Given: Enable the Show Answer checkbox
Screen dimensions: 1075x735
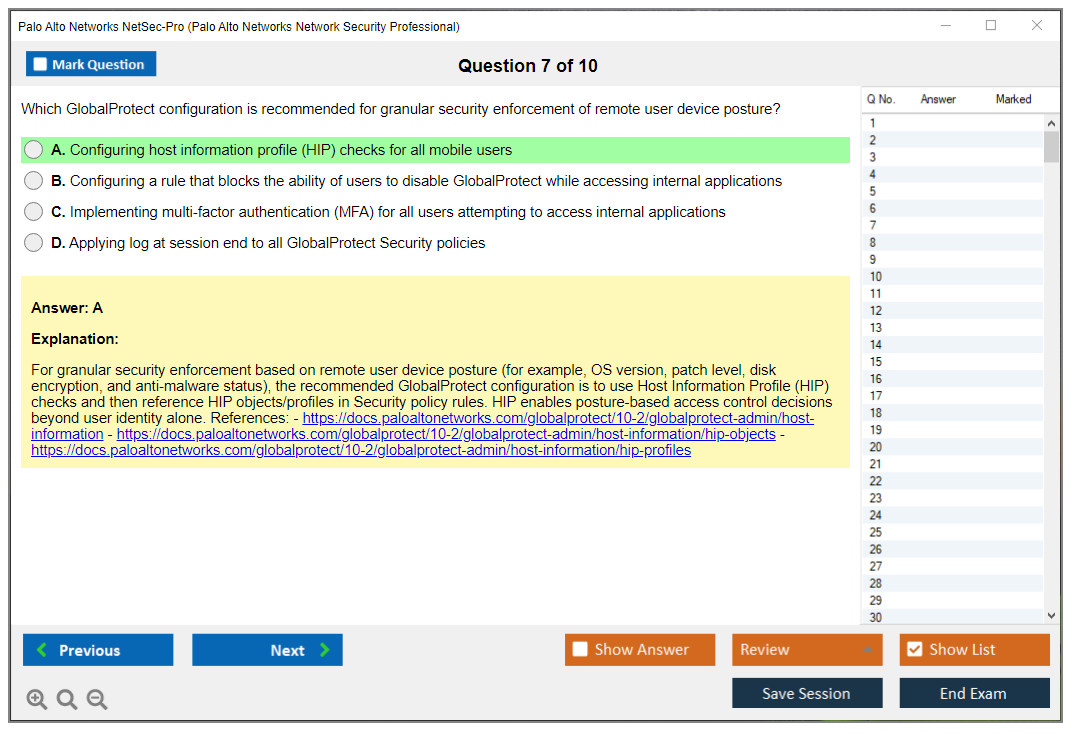Looking at the screenshot, I should point(581,650).
